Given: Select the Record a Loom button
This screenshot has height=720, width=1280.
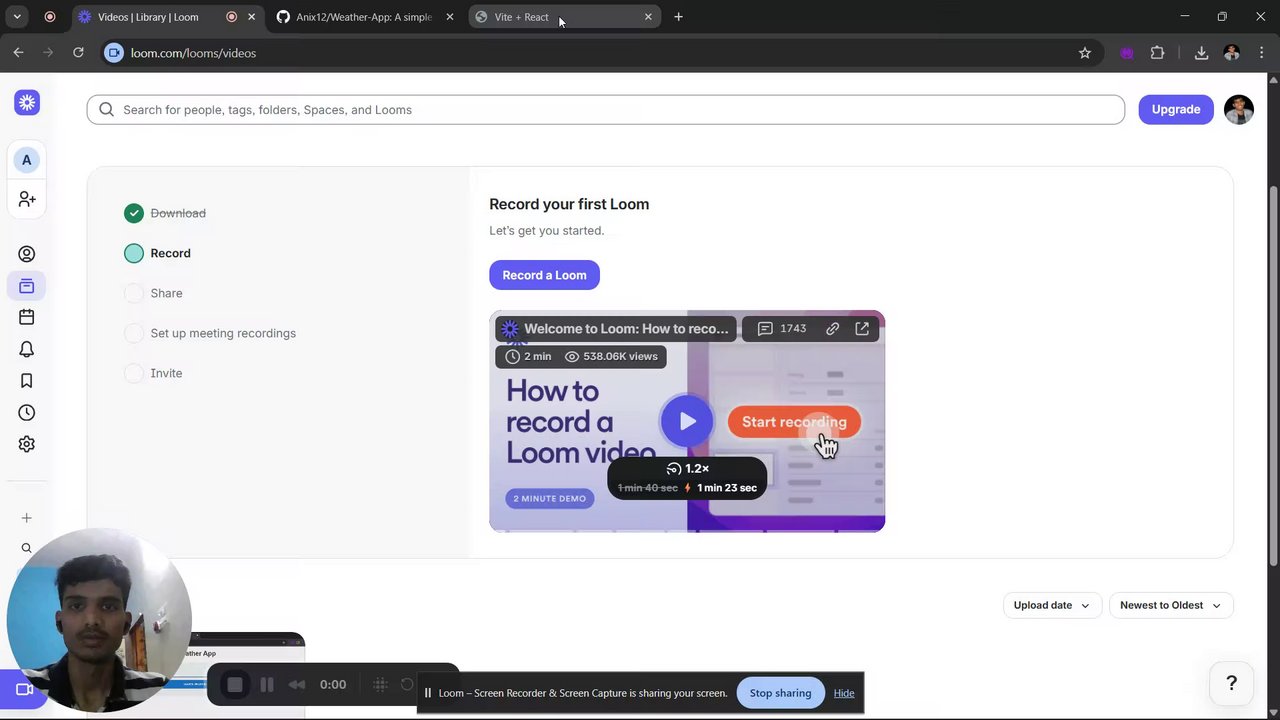Looking at the screenshot, I should [x=544, y=275].
